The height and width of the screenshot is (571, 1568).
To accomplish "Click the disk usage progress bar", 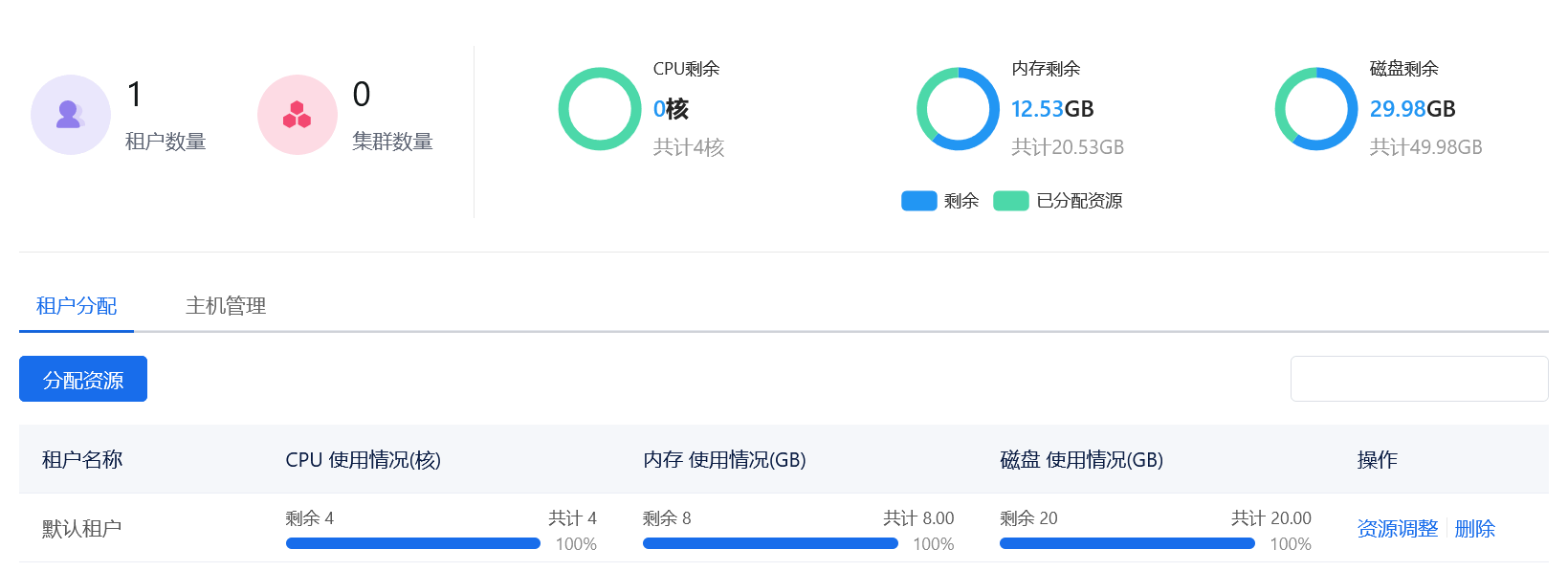I will coord(1127,543).
